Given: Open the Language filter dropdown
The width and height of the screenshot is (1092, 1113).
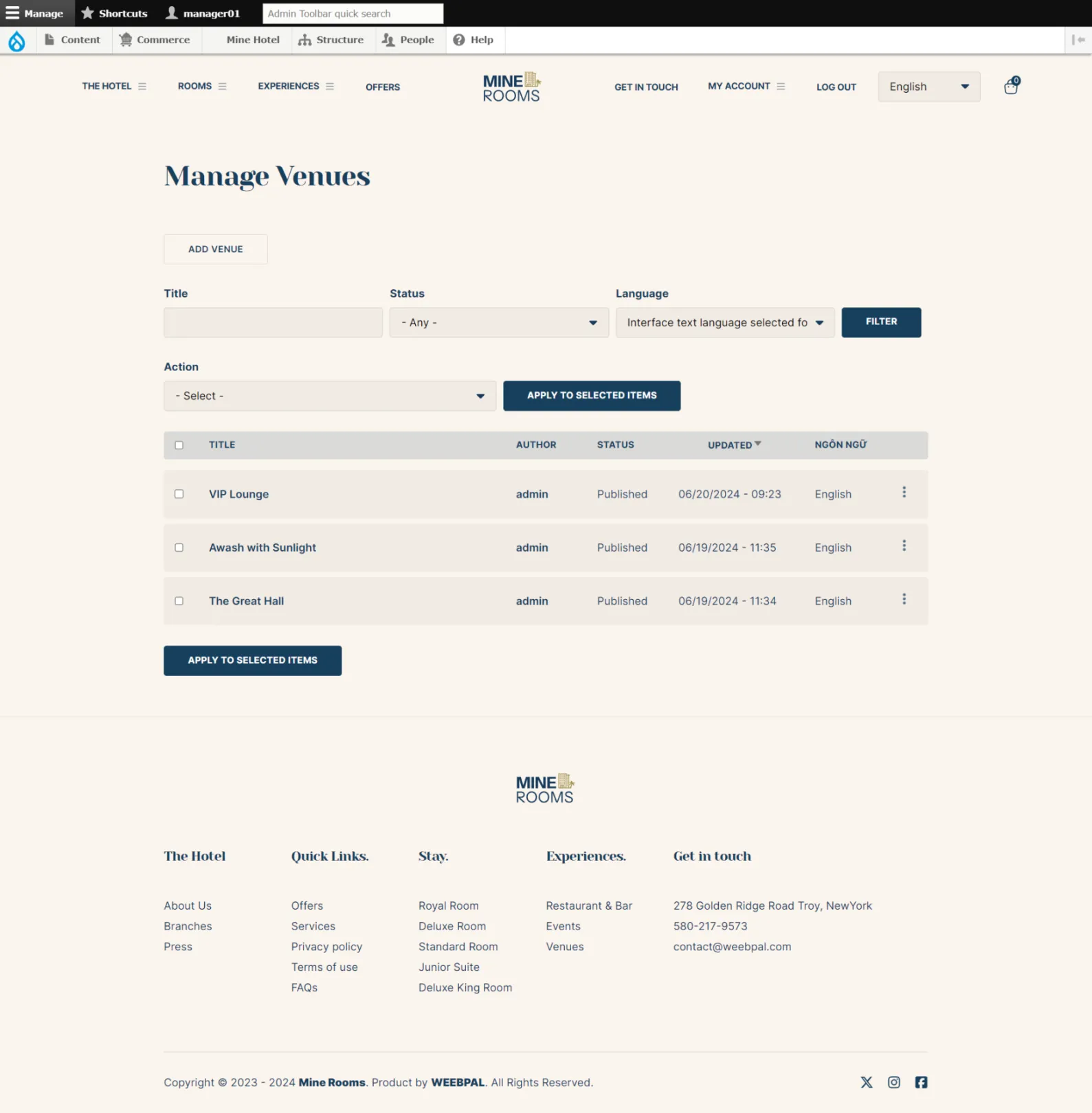Looking at the screenshot, I should coord(725,322).
